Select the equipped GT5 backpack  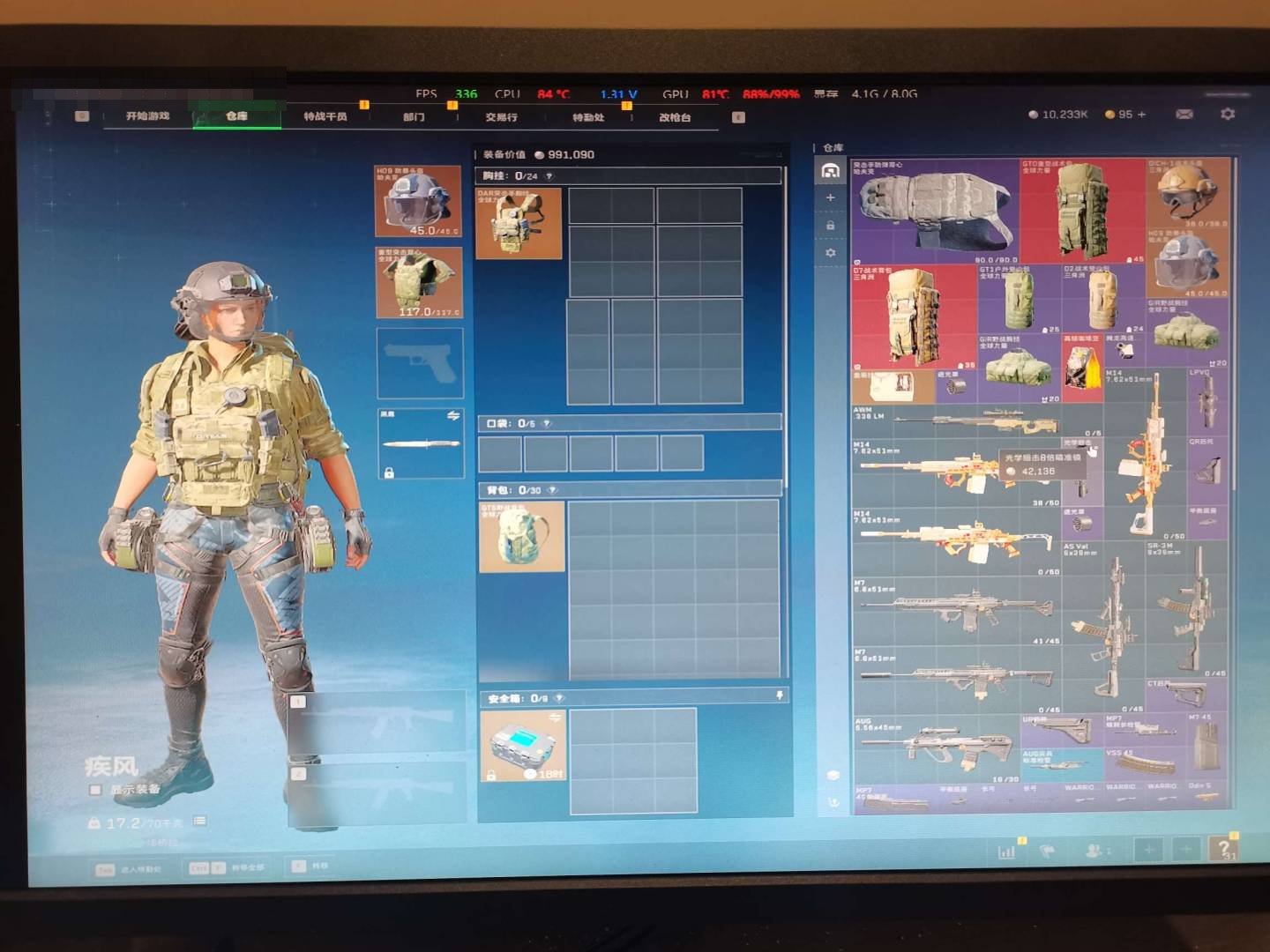[x=522, y=537]
